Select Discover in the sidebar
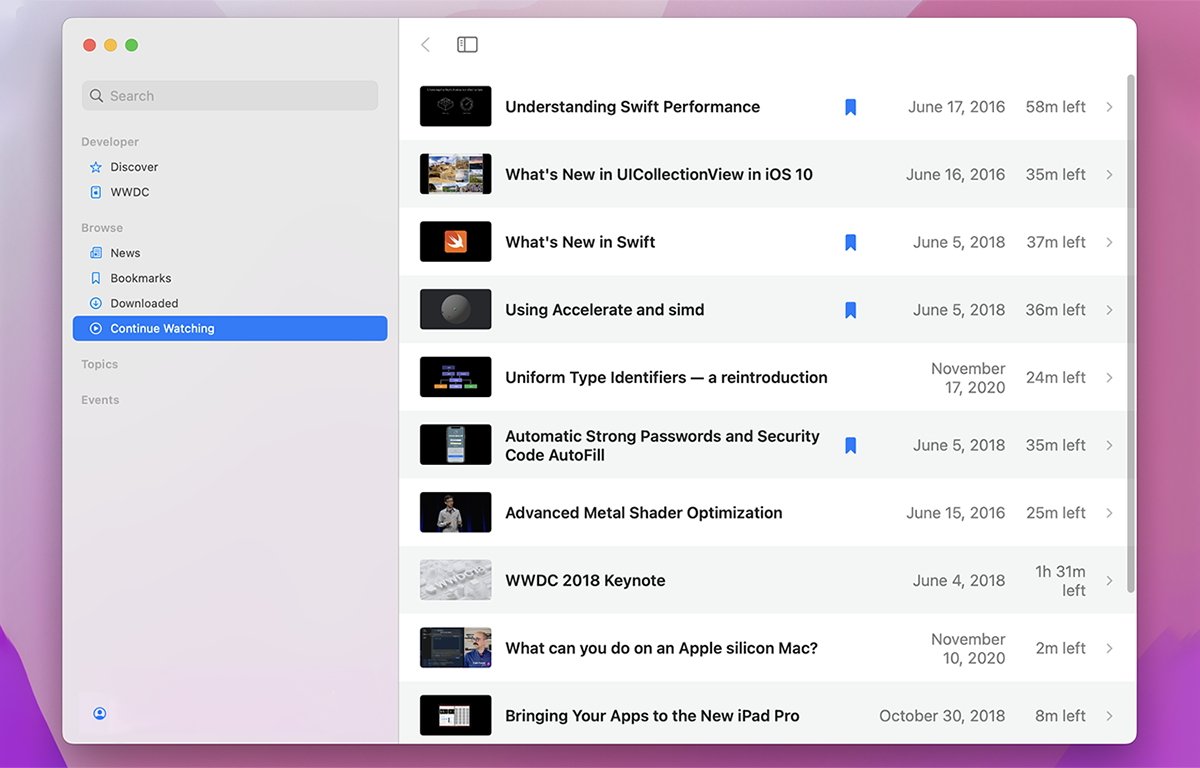This screenshot has height=768, width=1200. (134, 167)
